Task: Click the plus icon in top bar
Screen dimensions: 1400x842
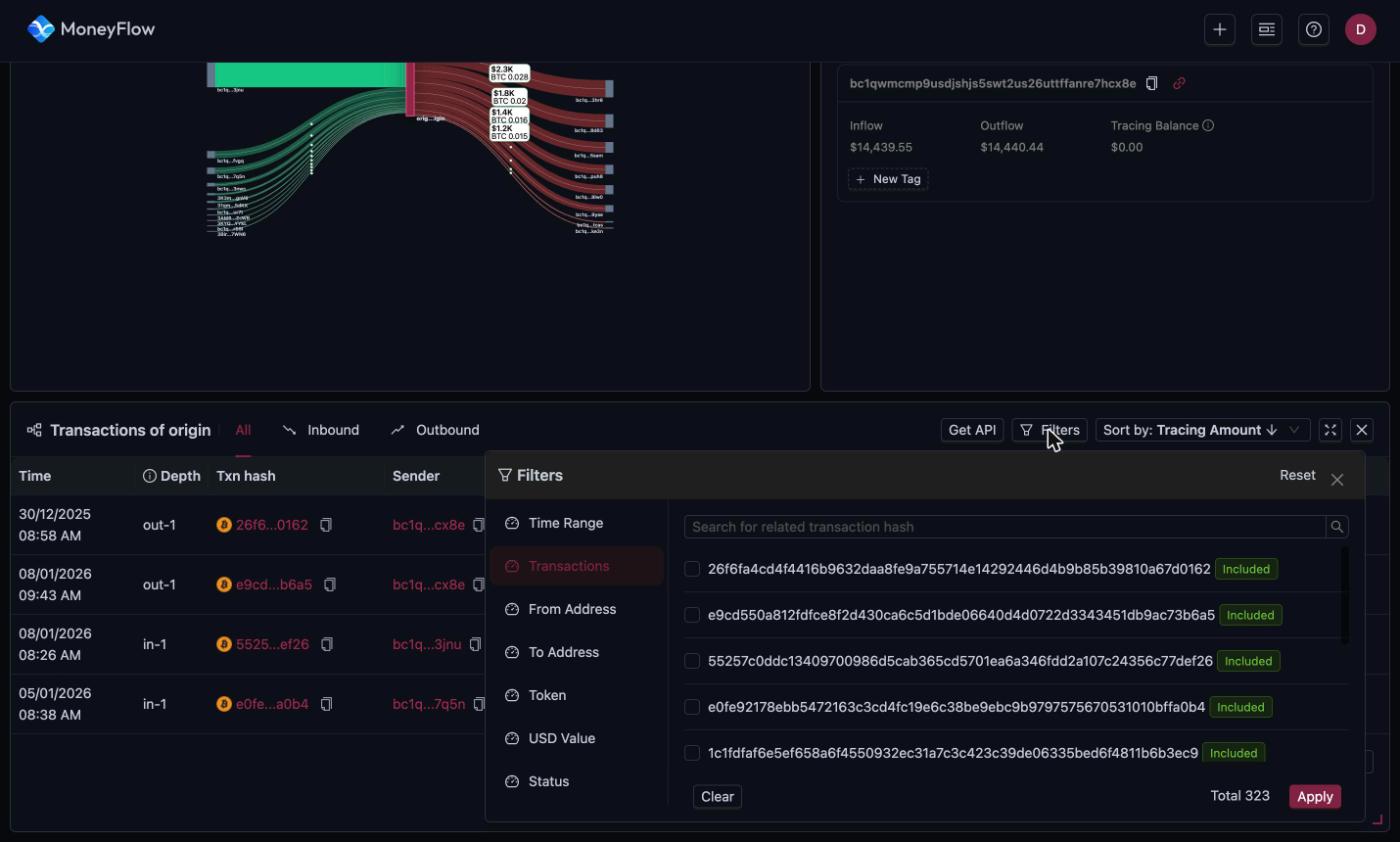Action: point(1219,30)
